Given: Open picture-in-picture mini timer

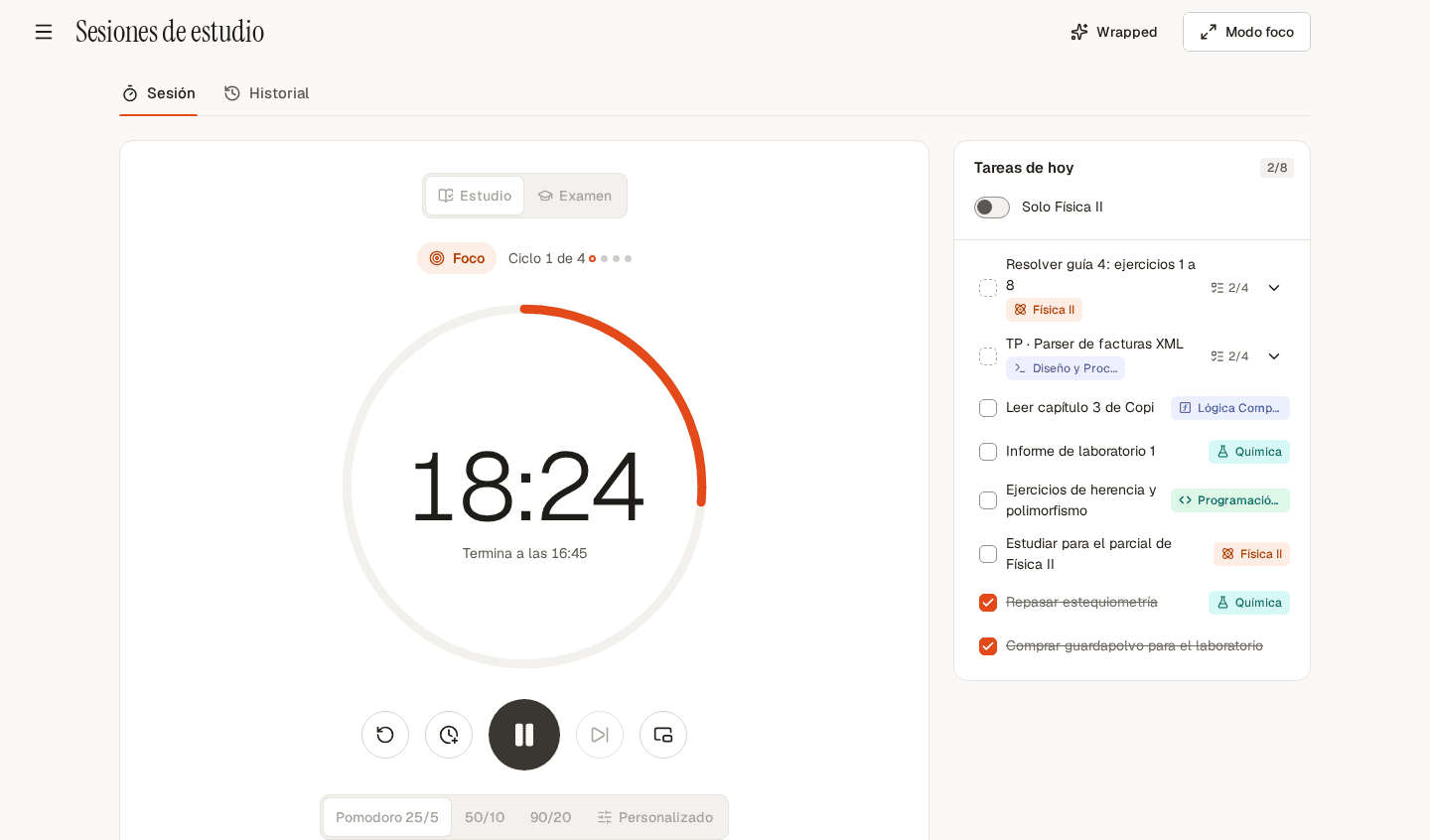Looking at the screenshot, I should pos(663,735).
